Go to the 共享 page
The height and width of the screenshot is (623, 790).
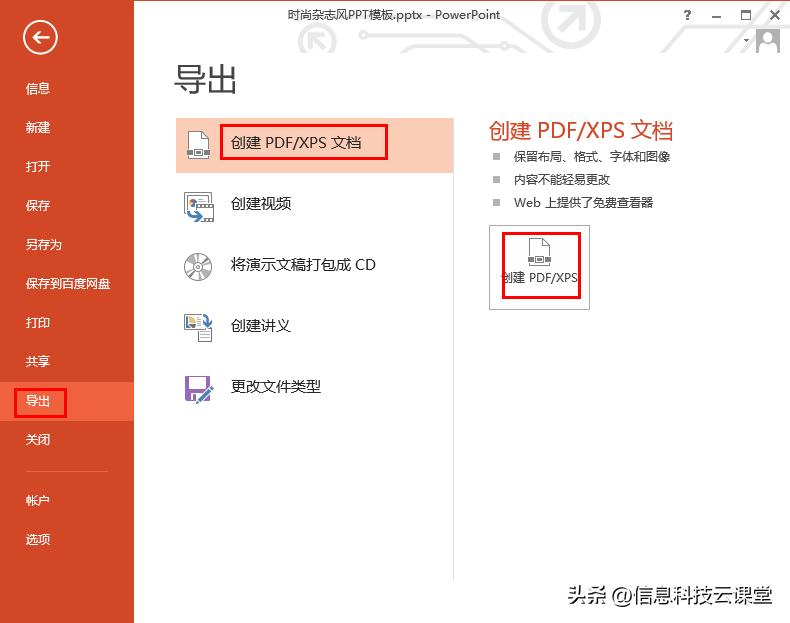38,362
